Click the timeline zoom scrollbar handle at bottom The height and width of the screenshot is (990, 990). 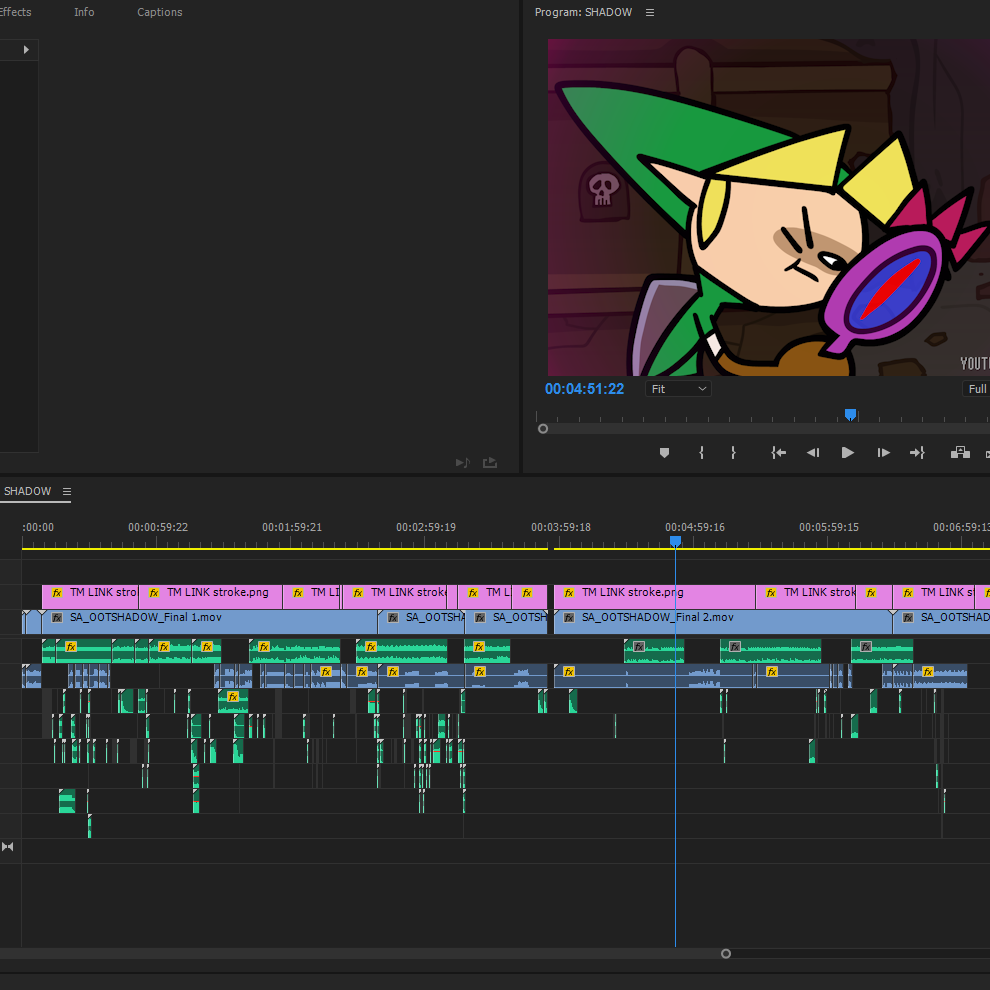(726, 953)
